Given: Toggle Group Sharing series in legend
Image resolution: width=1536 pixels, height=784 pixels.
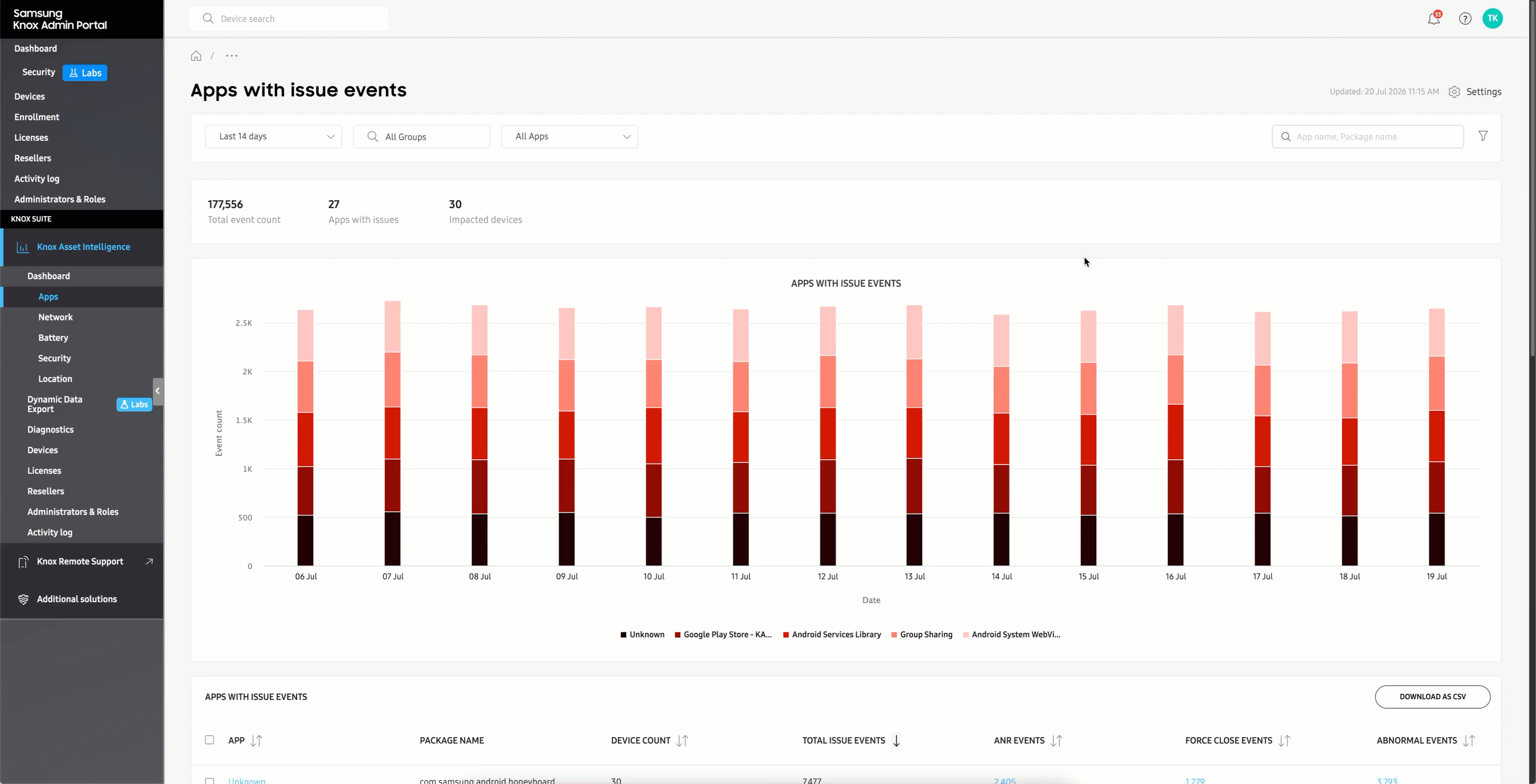Looking at the screenshot, I should [x=922, y=635].
